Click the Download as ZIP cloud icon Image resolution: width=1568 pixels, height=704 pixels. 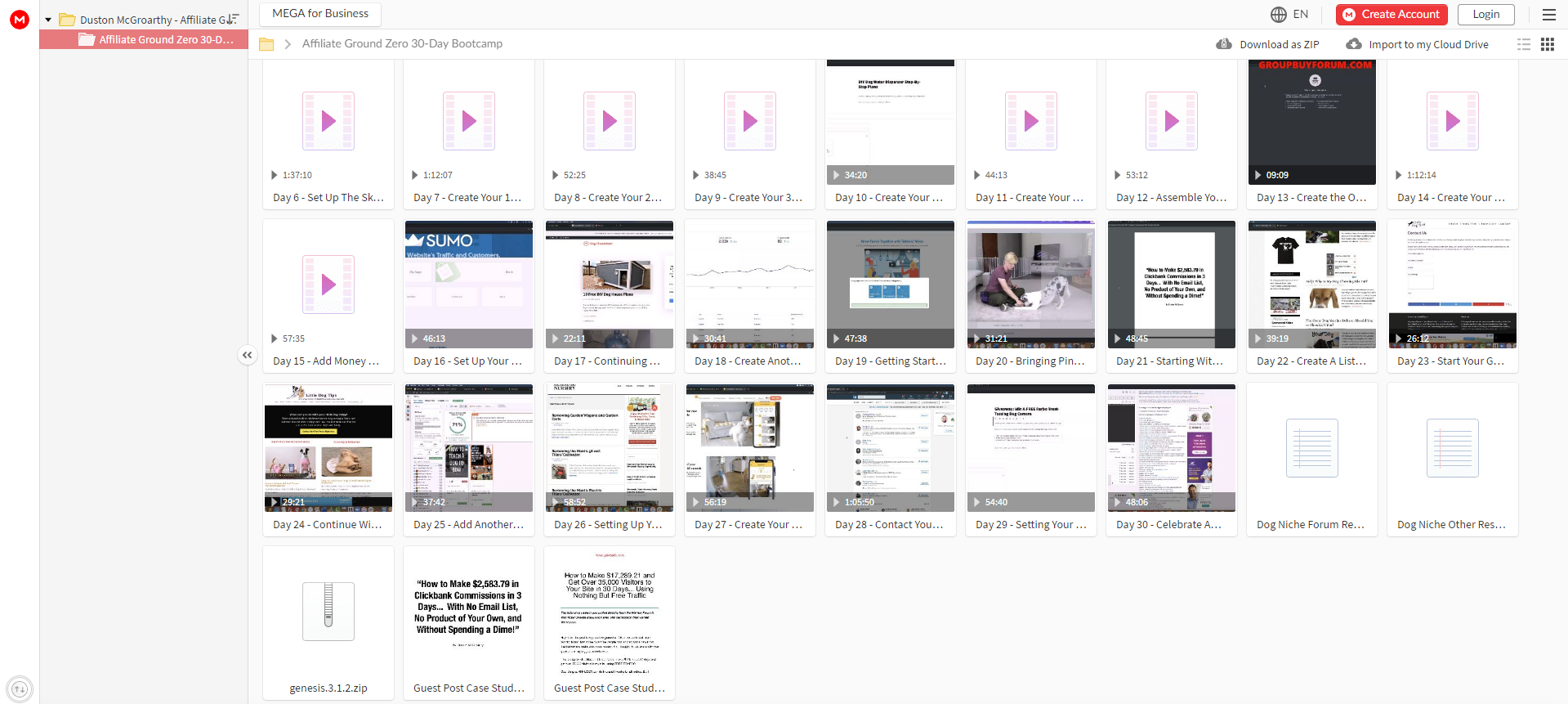coord(1224,44)
